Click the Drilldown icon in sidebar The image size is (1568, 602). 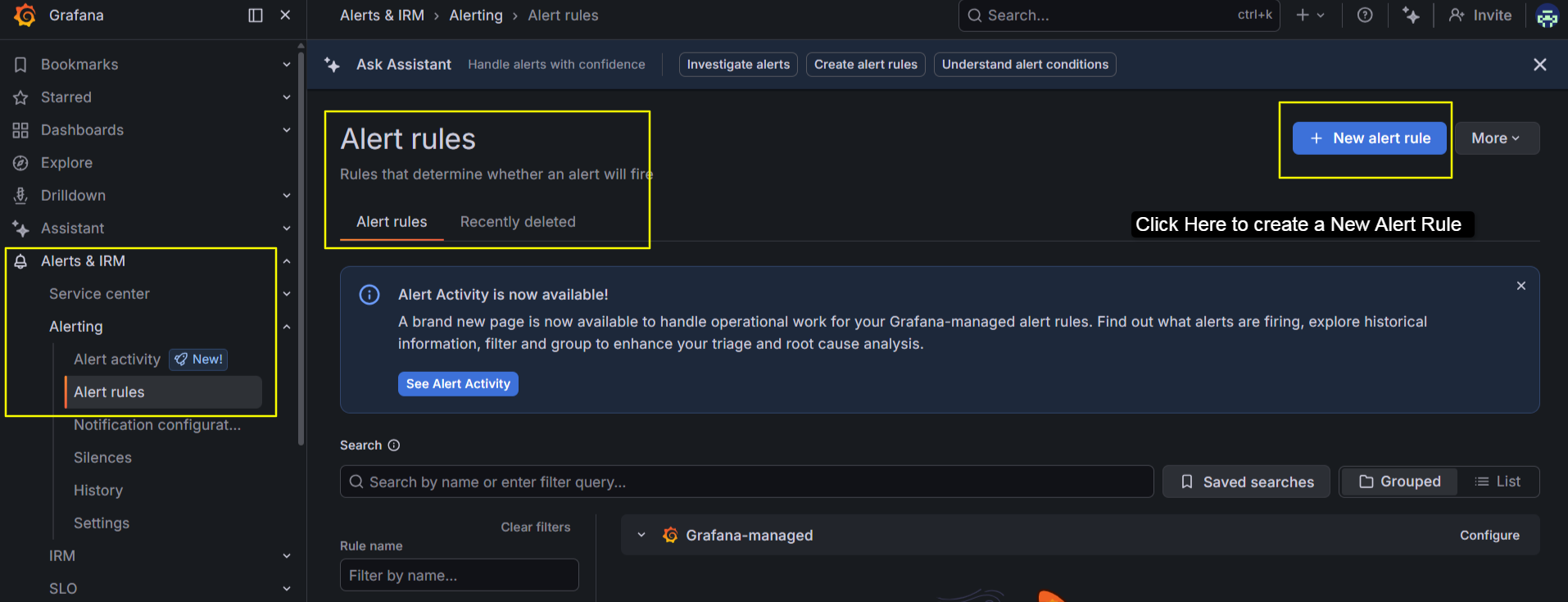coord(20,196)
